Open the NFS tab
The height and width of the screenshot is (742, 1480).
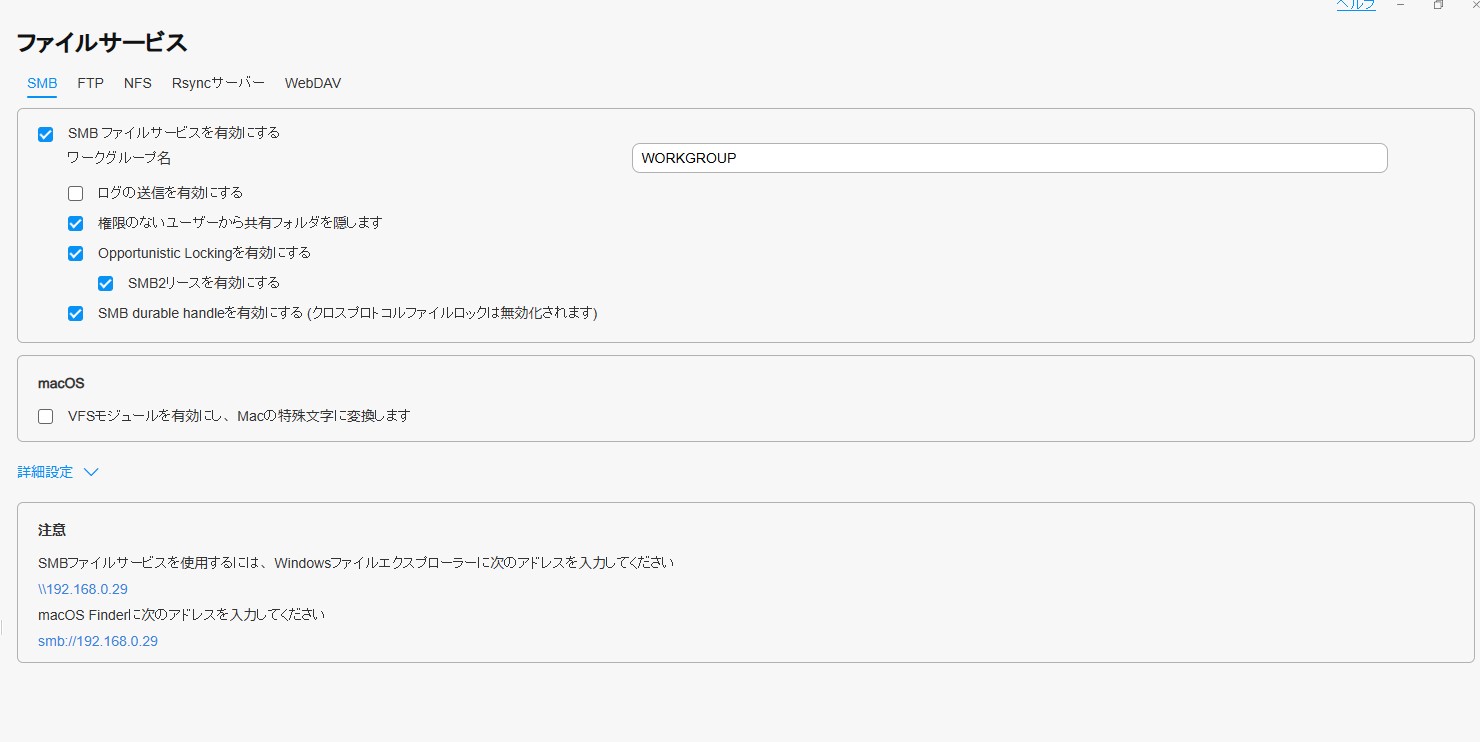tap(138, 83)
